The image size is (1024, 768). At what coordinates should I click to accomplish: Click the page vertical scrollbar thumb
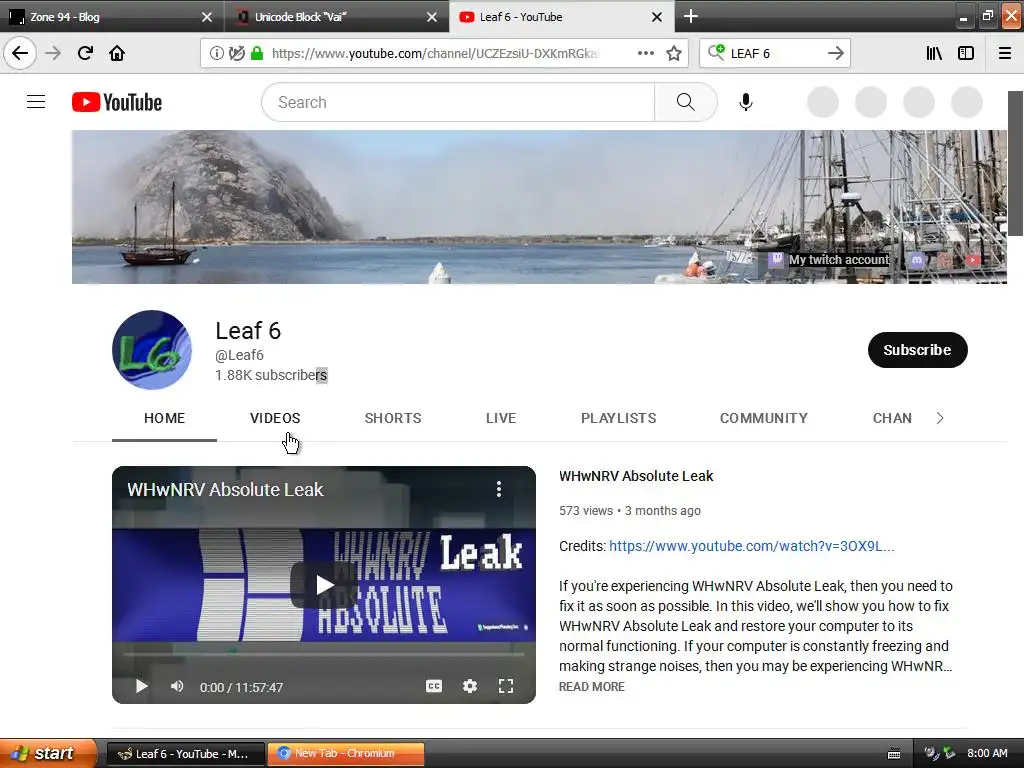click(x=1015, y=163)
